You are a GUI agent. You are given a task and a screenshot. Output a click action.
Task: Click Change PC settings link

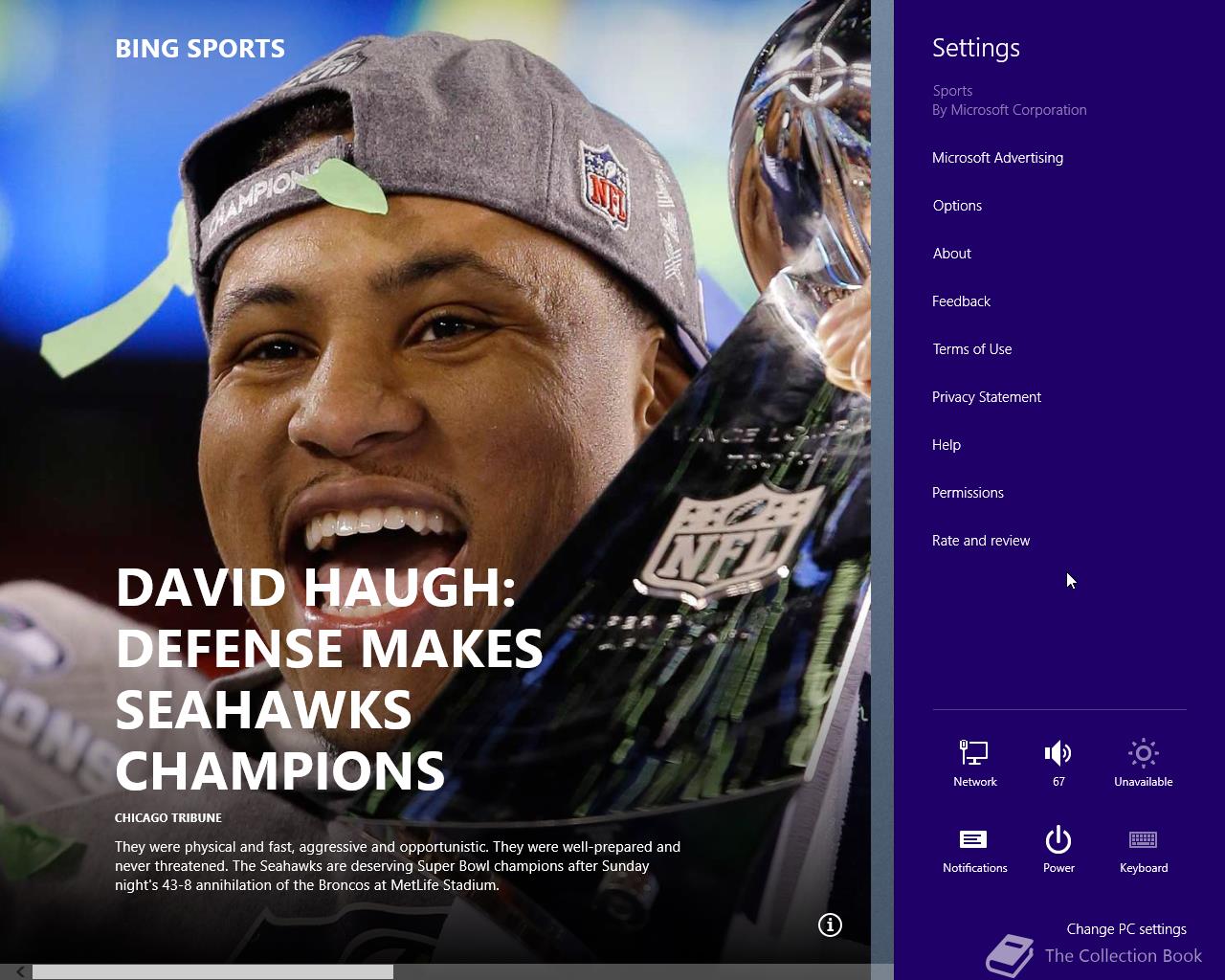tap(1125, 929)
